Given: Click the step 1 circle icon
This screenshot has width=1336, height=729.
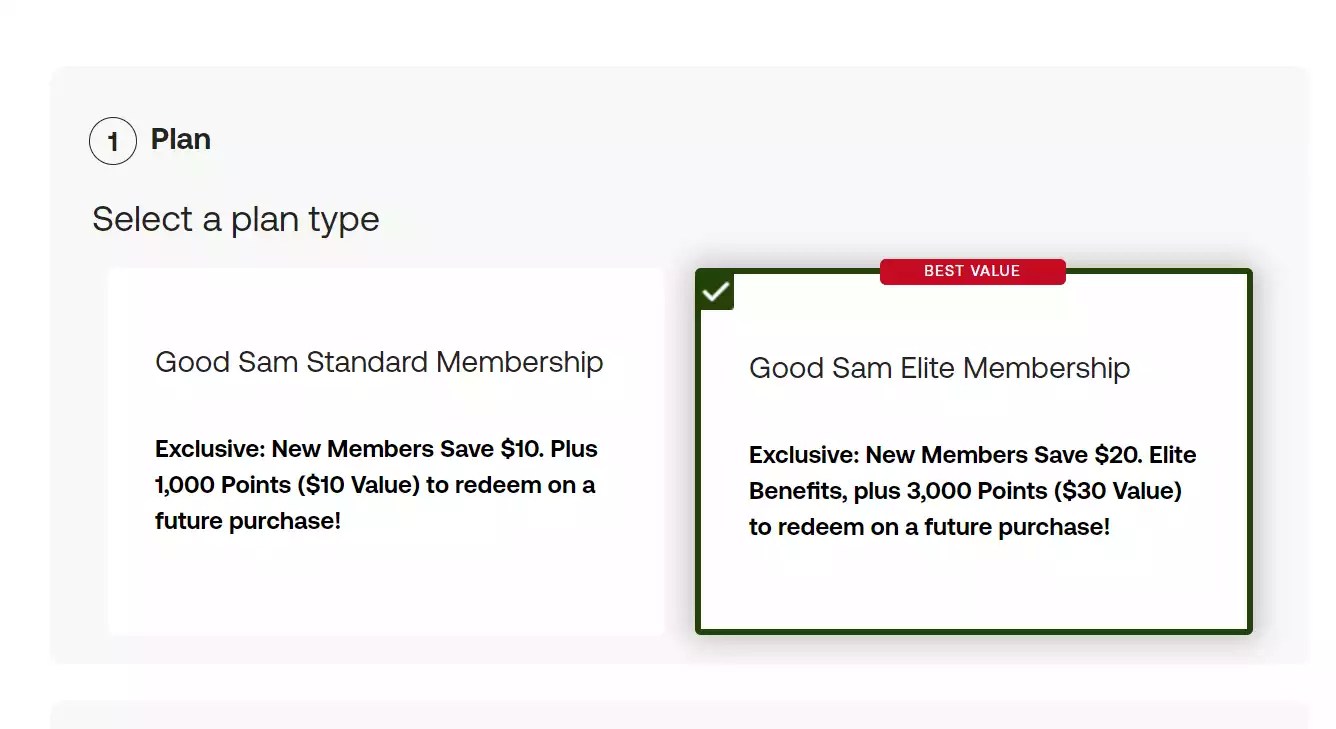Looking at the screenshot, I should (x=112, y=141).
